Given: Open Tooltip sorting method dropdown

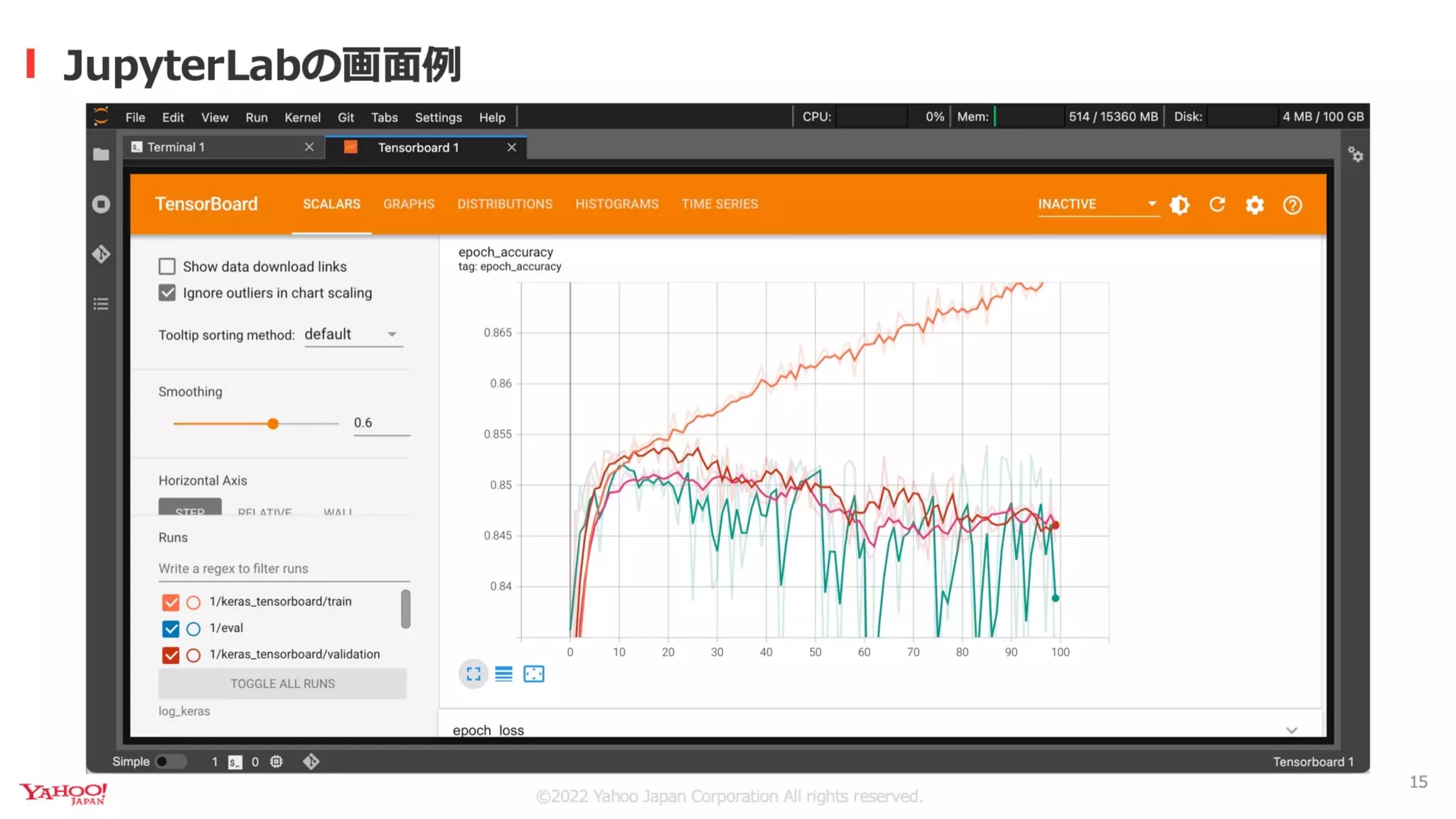Looking at the screenshot, I should (353, 334).
